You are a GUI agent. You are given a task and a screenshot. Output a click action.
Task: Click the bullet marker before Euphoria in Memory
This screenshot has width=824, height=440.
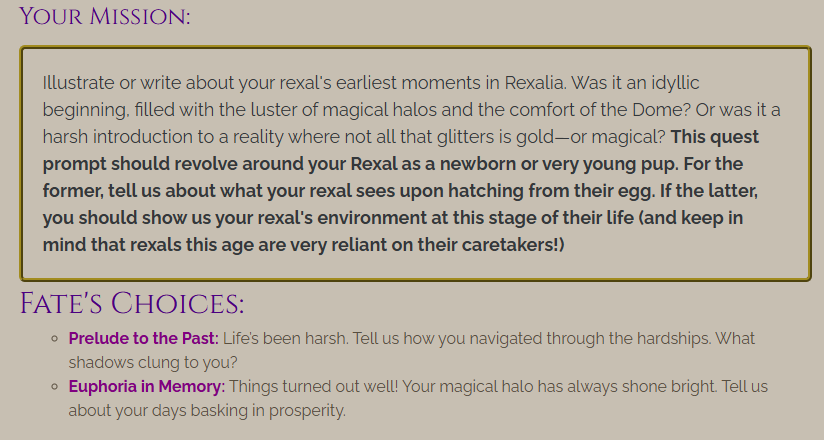(x=55, y=387)
